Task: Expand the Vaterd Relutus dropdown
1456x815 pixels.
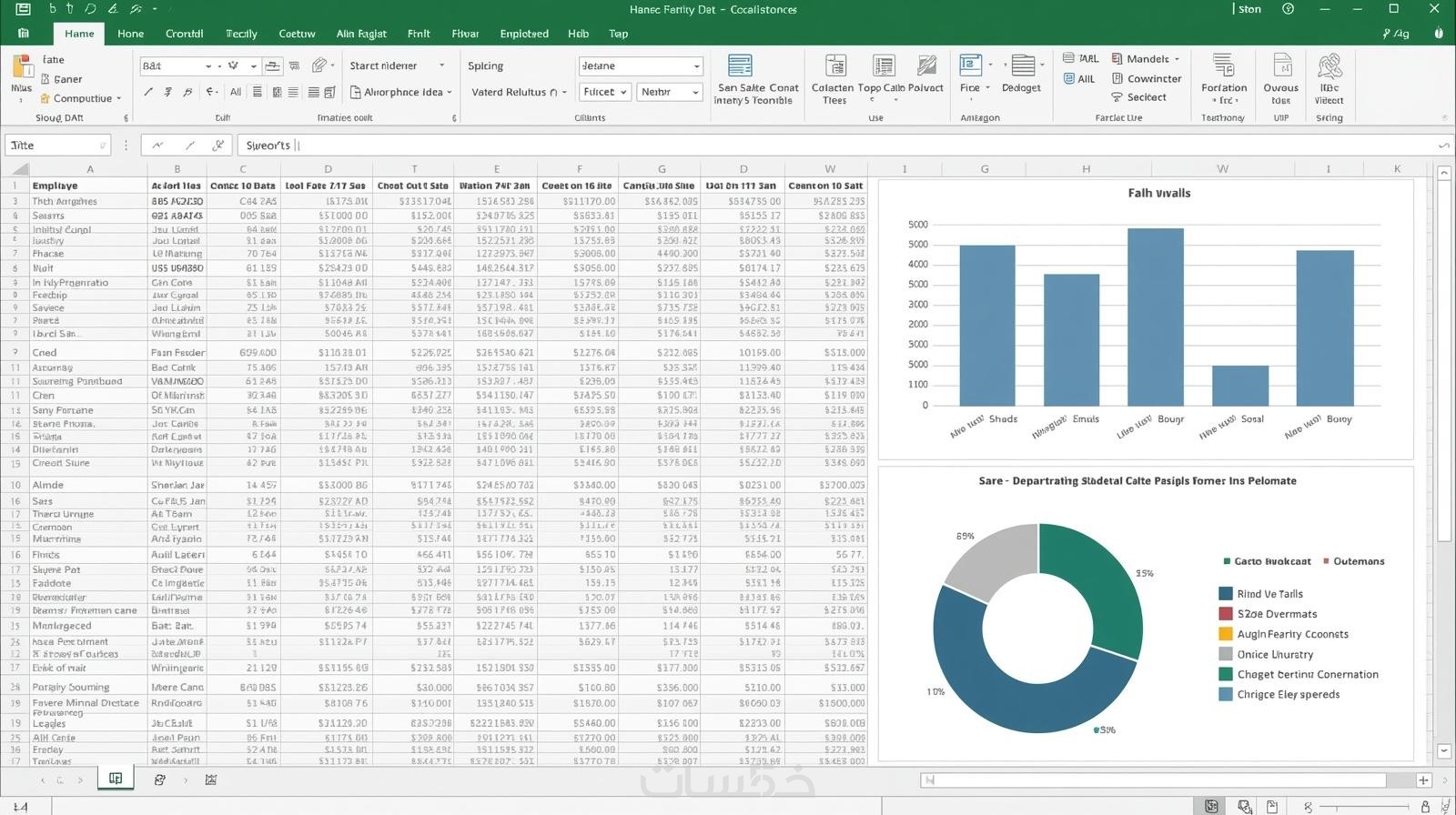Action: [x=564, y=92]
